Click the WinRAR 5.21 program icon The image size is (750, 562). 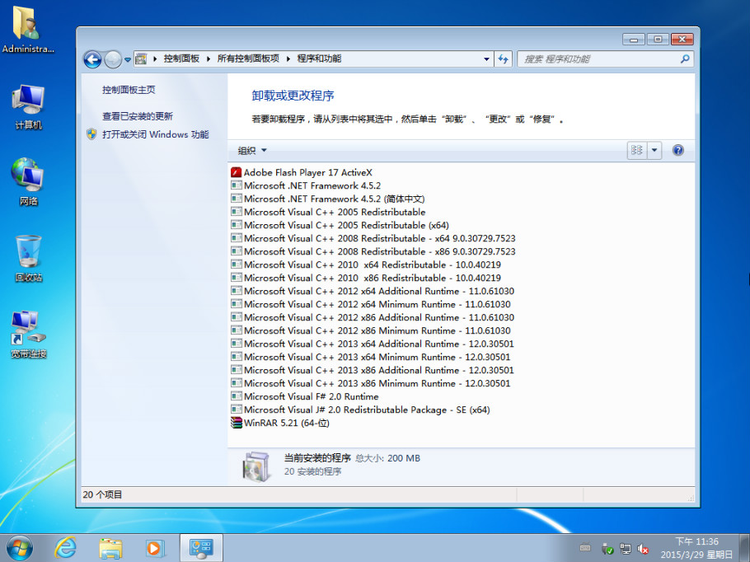(x=236, y=422)
